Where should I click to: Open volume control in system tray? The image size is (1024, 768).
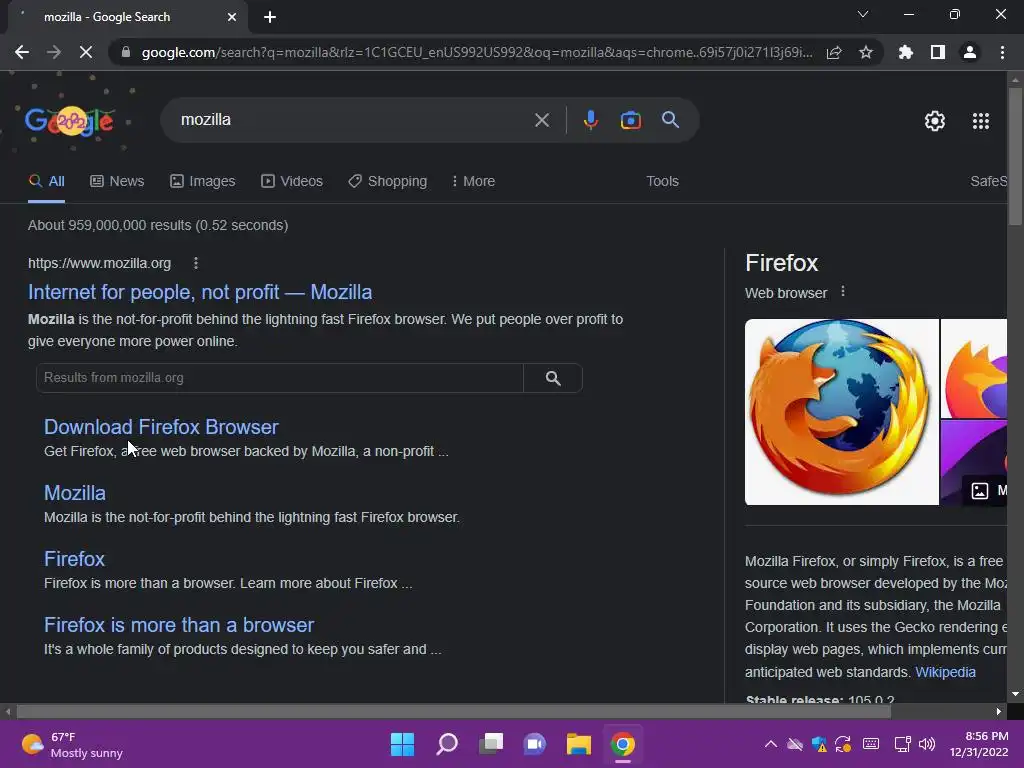point(927,744)
